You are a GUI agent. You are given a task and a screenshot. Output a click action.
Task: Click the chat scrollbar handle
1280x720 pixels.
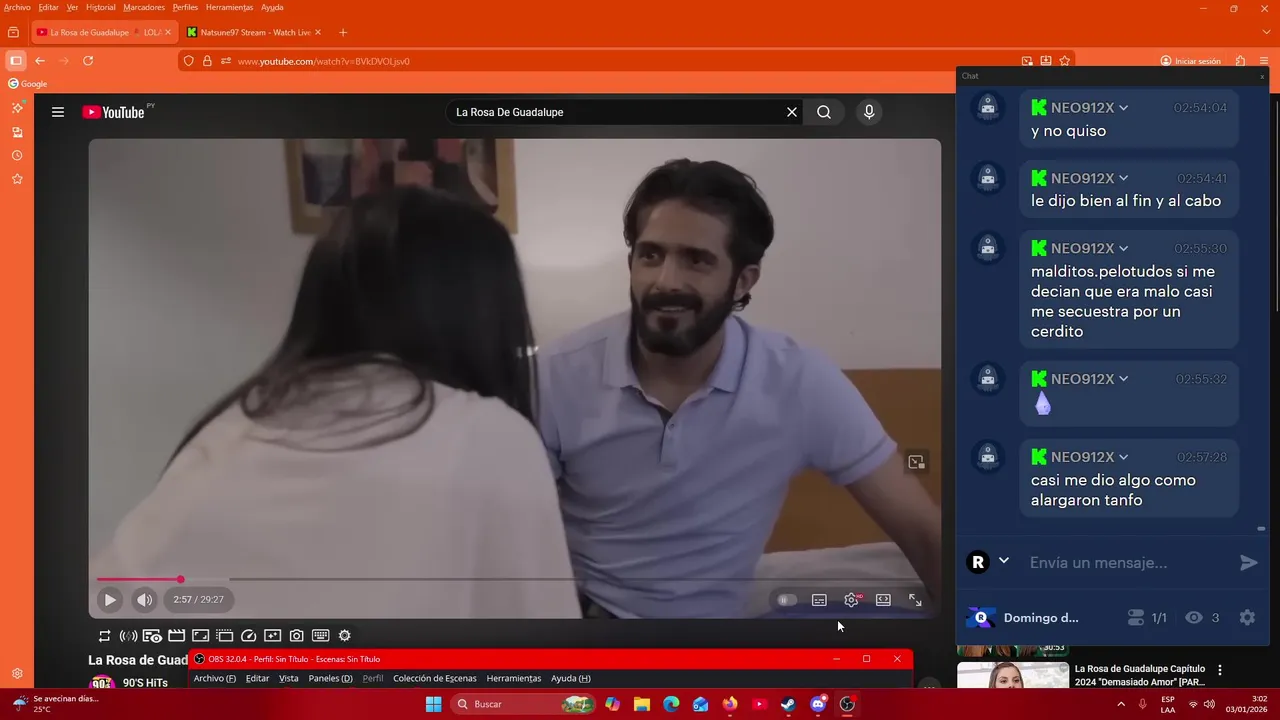pos(1261,528)
